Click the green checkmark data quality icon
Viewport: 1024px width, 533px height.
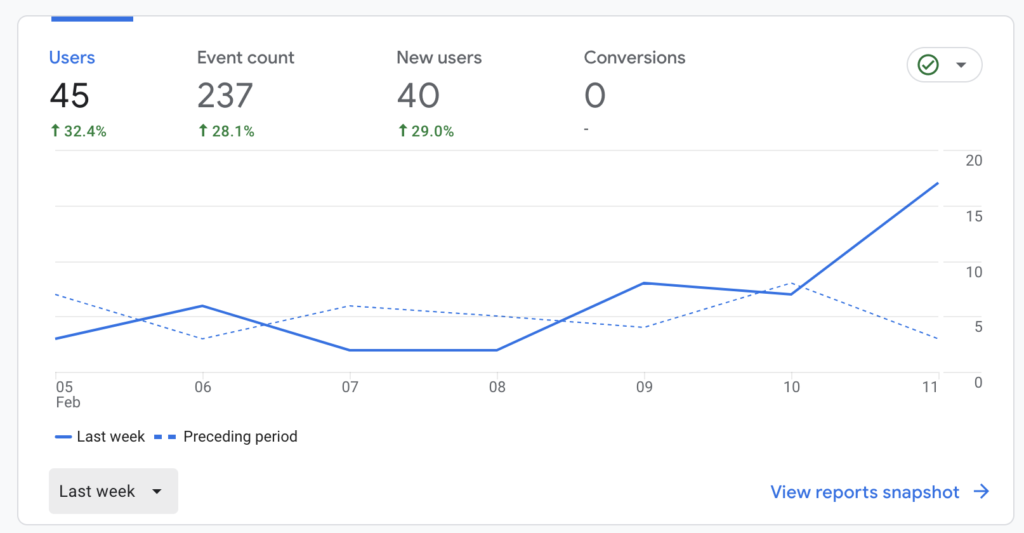(x=928, y=65)
